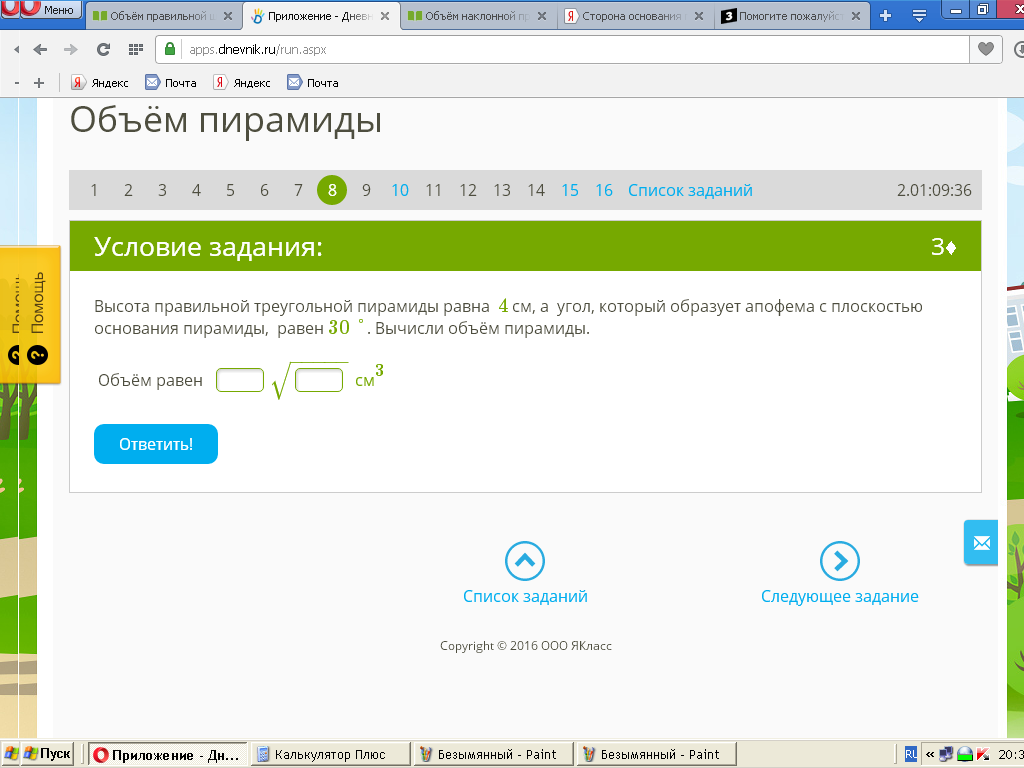This screenshot has height=768, width=1024.
Task: Open the first Яндекс bookmark
Action: 99,83
